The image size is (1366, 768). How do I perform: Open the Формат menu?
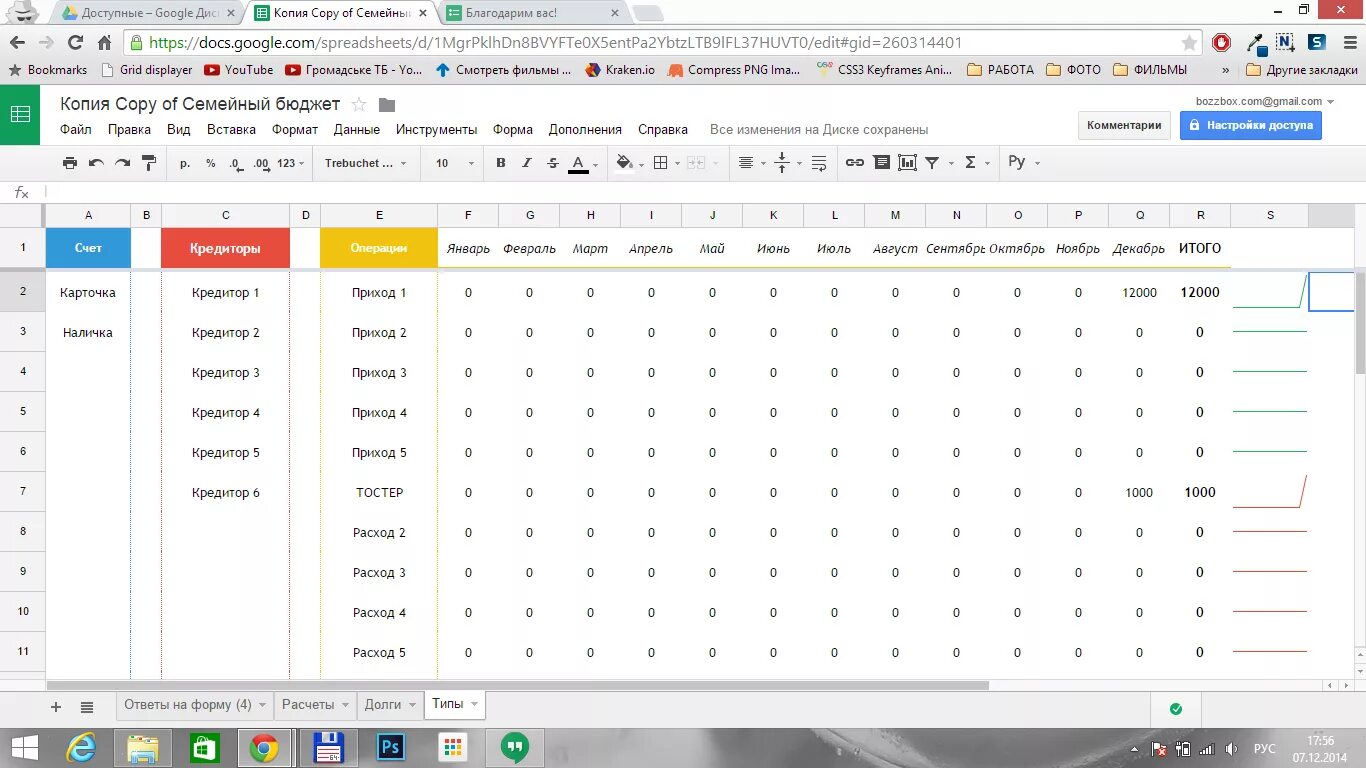[295, 130]
